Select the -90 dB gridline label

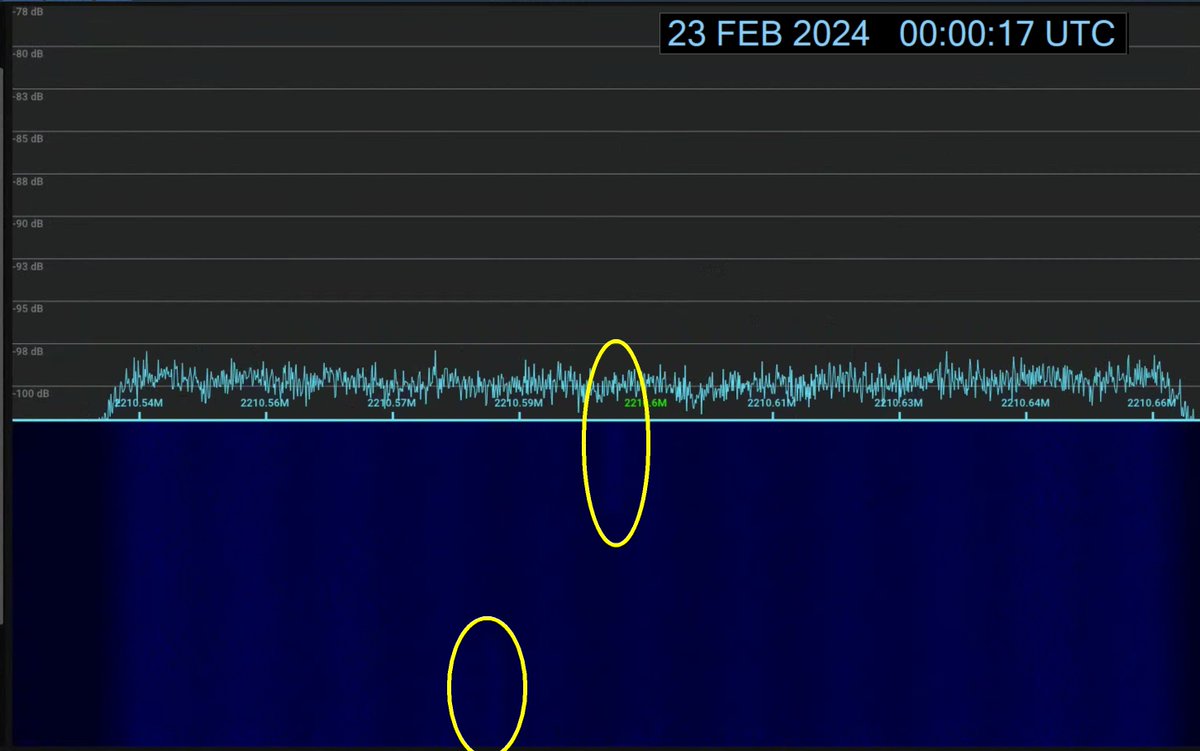click(x=28, y=224)
